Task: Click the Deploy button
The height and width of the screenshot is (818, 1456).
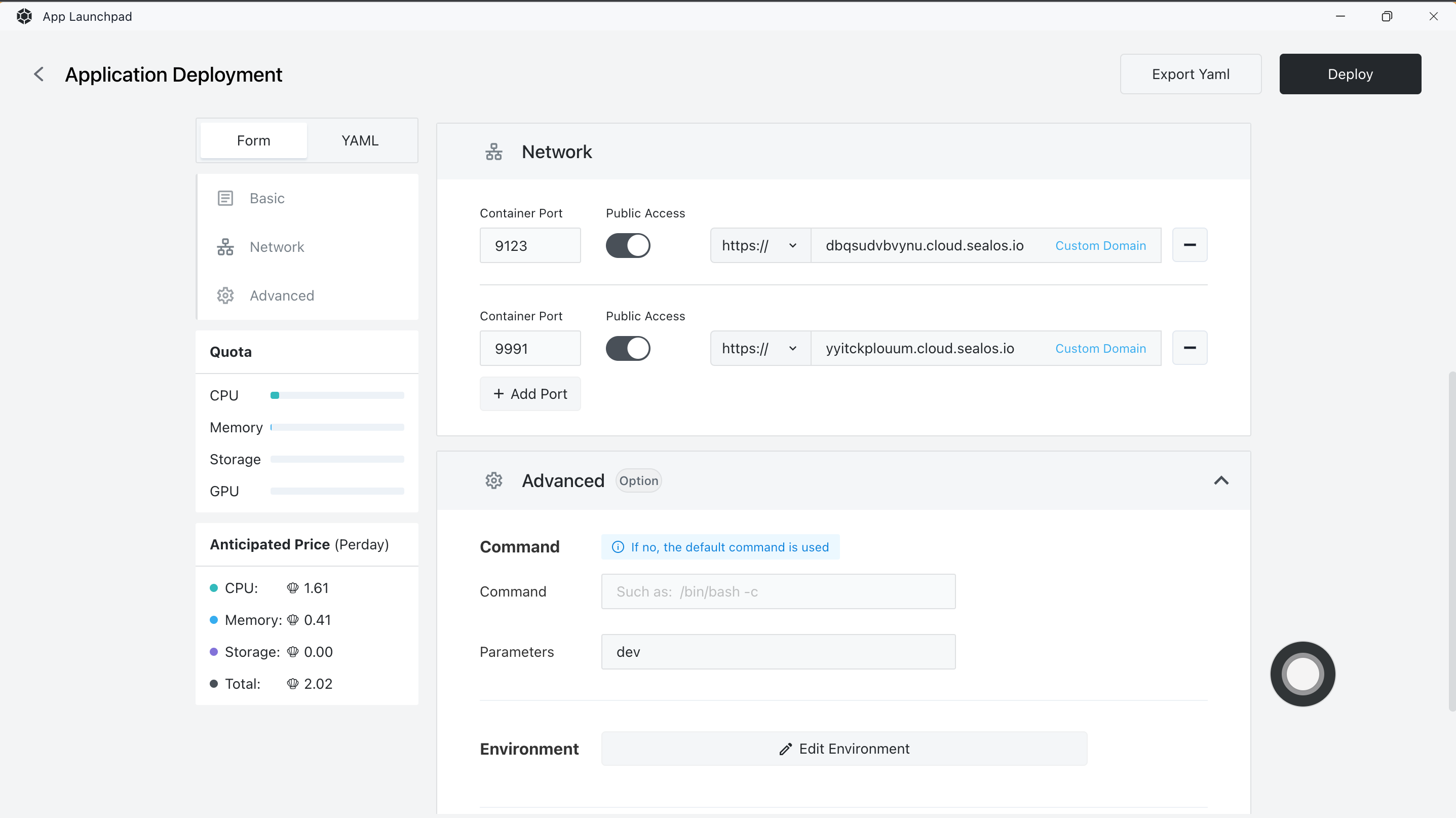Action: 1350,74
